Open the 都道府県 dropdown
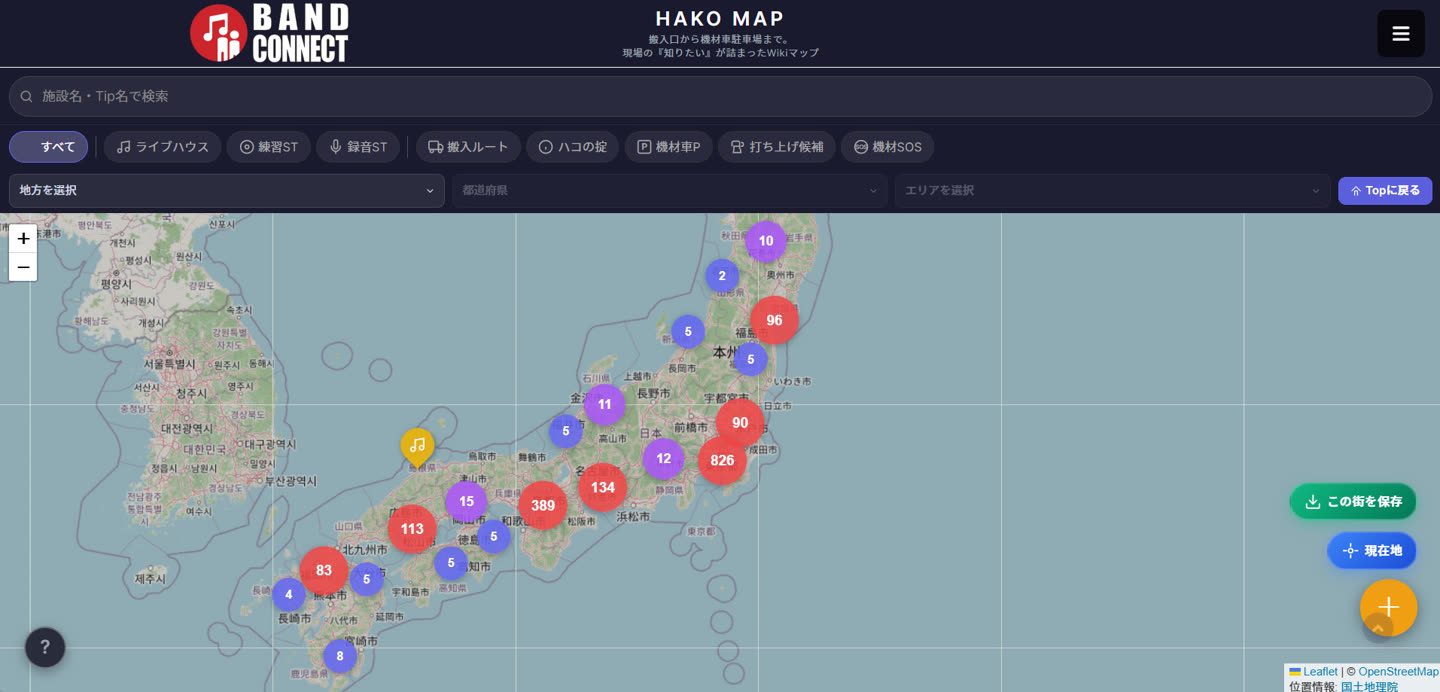1440x692 pixels. tap(669, 190)
